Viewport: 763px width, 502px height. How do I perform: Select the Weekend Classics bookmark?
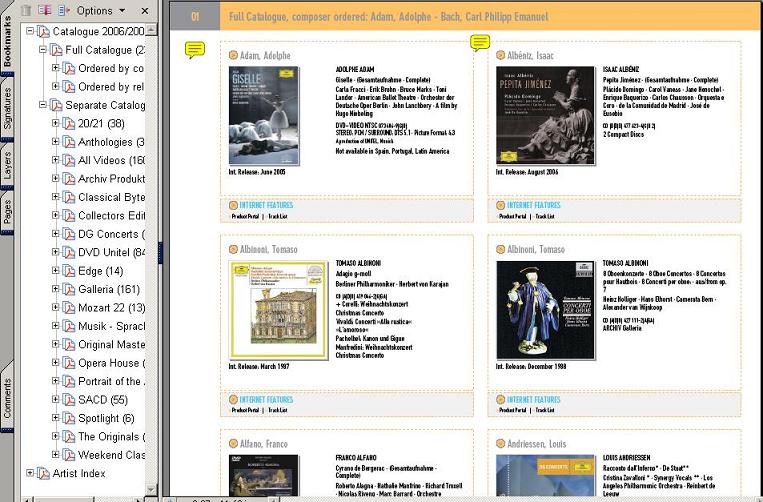pyautogui.click(x=111, y=455)
